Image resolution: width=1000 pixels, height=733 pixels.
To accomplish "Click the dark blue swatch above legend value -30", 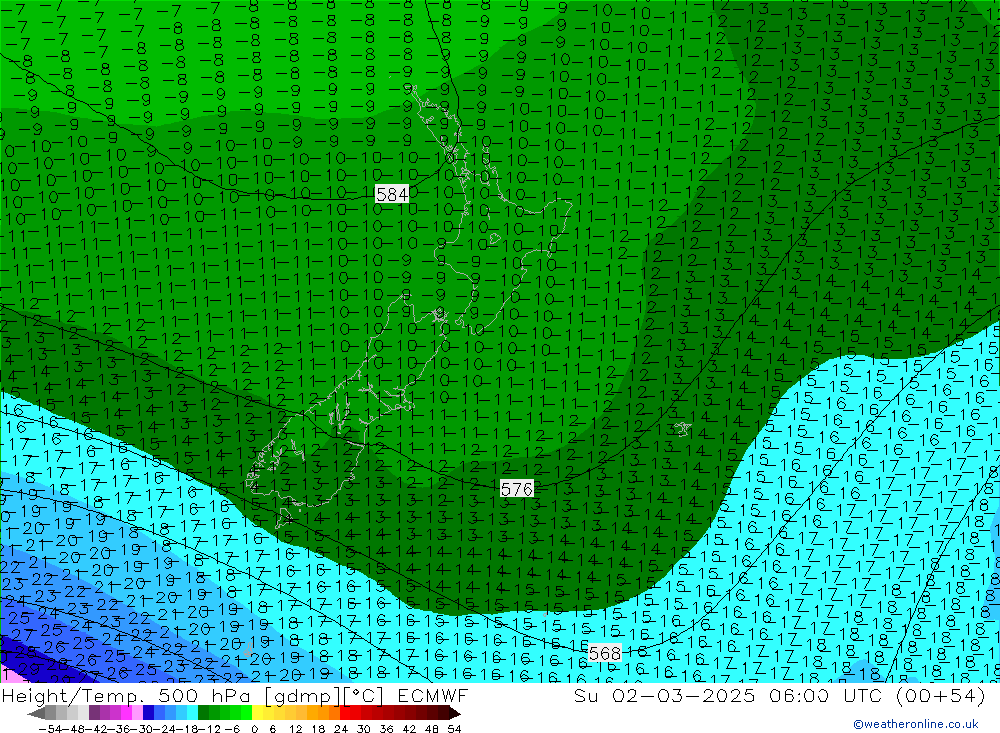I will (x=149, y=713).
